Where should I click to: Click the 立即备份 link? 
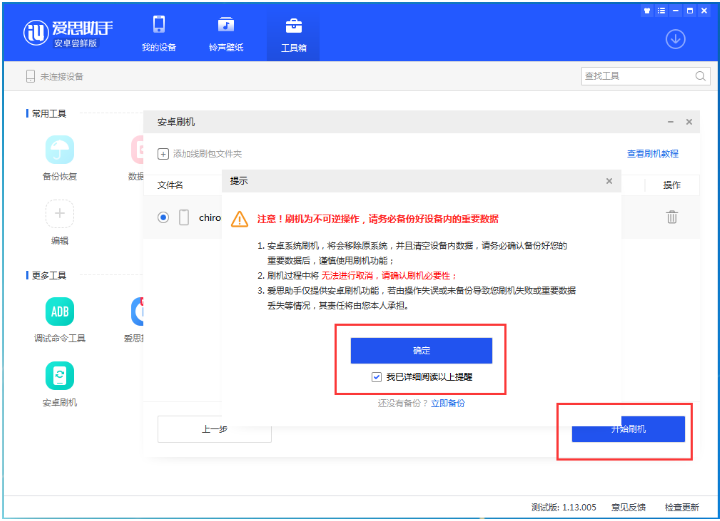[x=448, y=403]
